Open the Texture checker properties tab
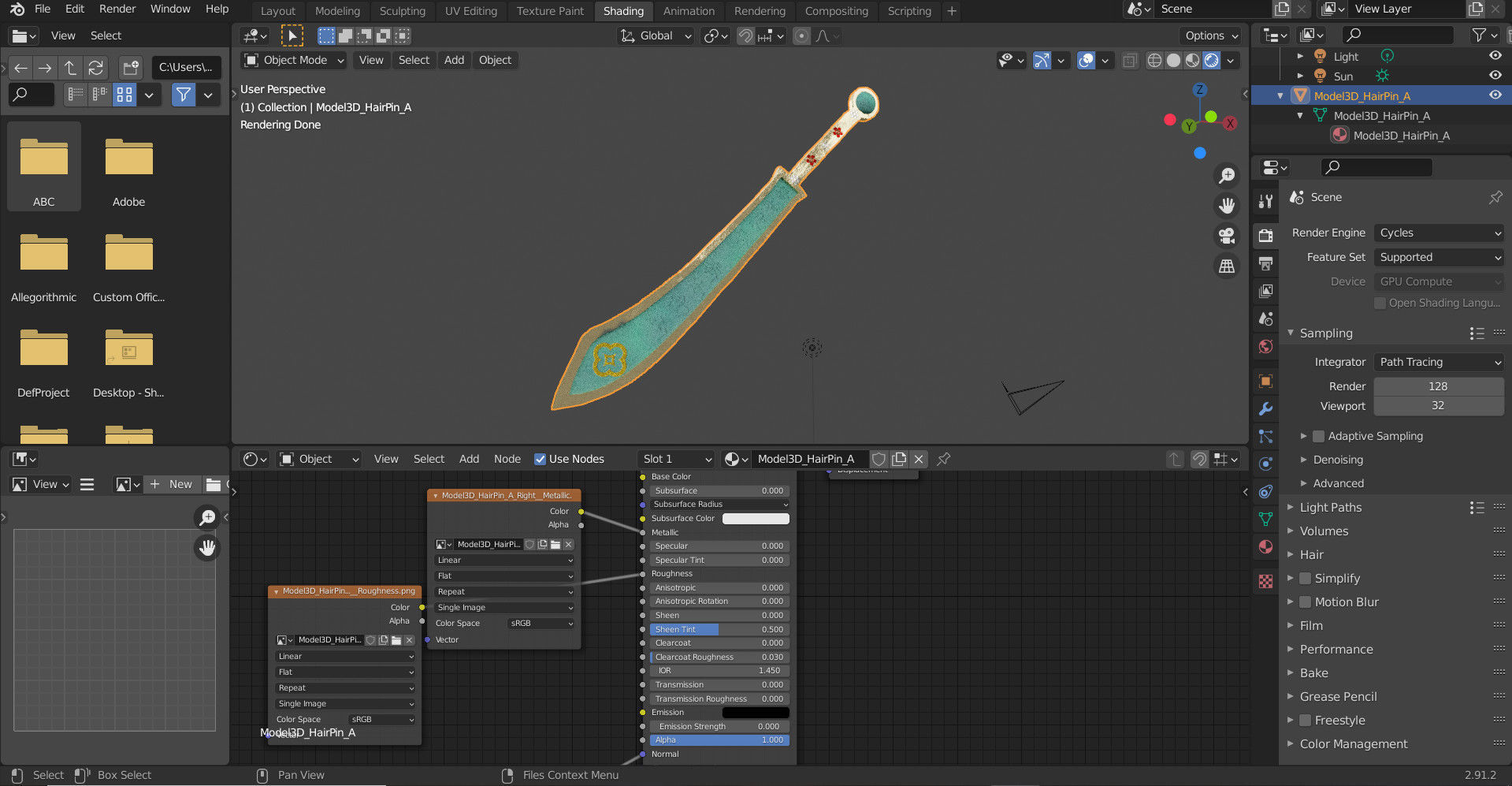This screenshot has height=786, width=1512. tap(1265, 582)
